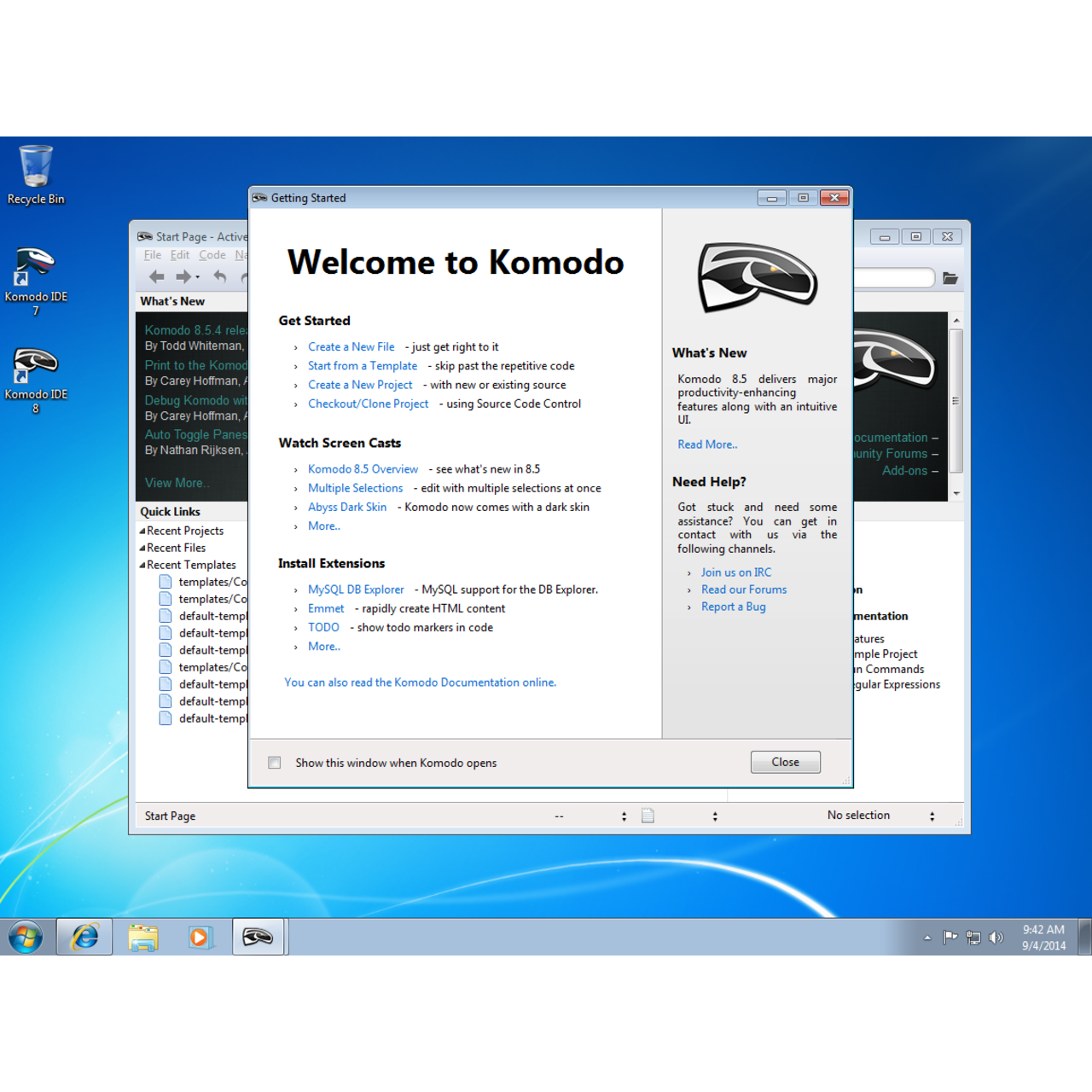Open the Edit menu
The height and width of the screenshot is (1092, 1092).
tap(180, 255)
